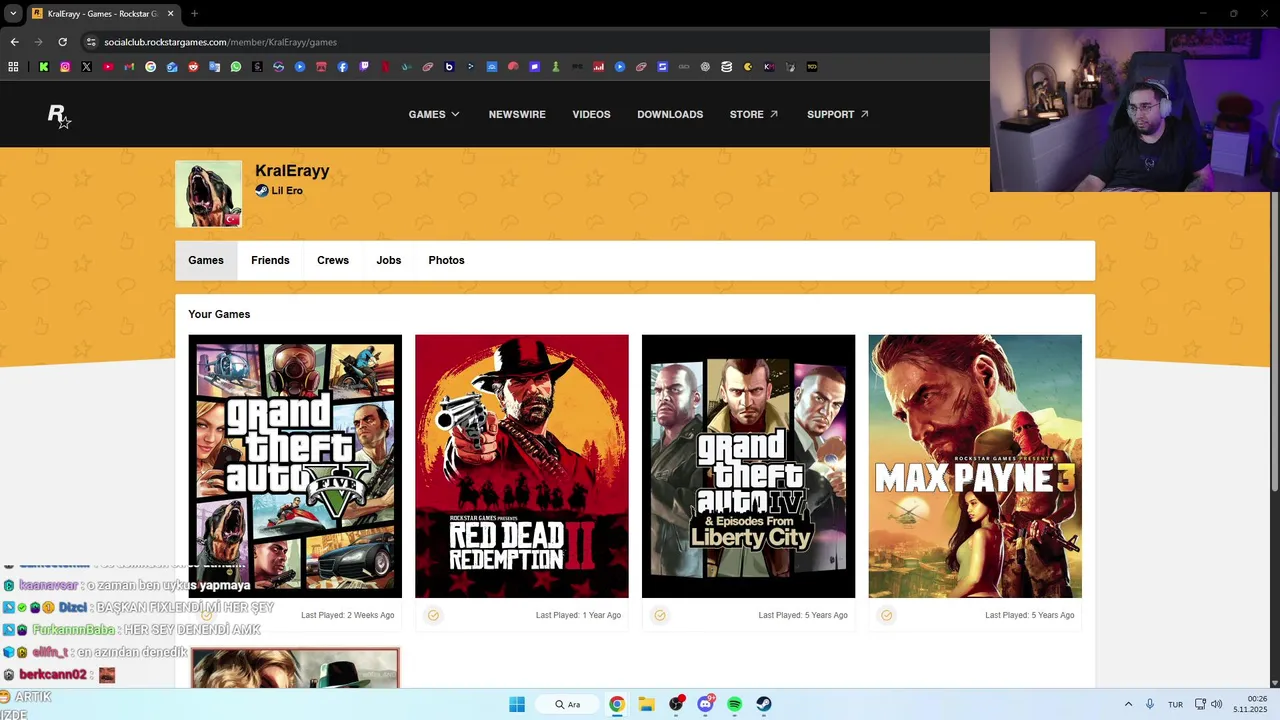The image size is (1280, 720).
Task: Open Spotify from the taskbar
Action: [x=735, y=704]
